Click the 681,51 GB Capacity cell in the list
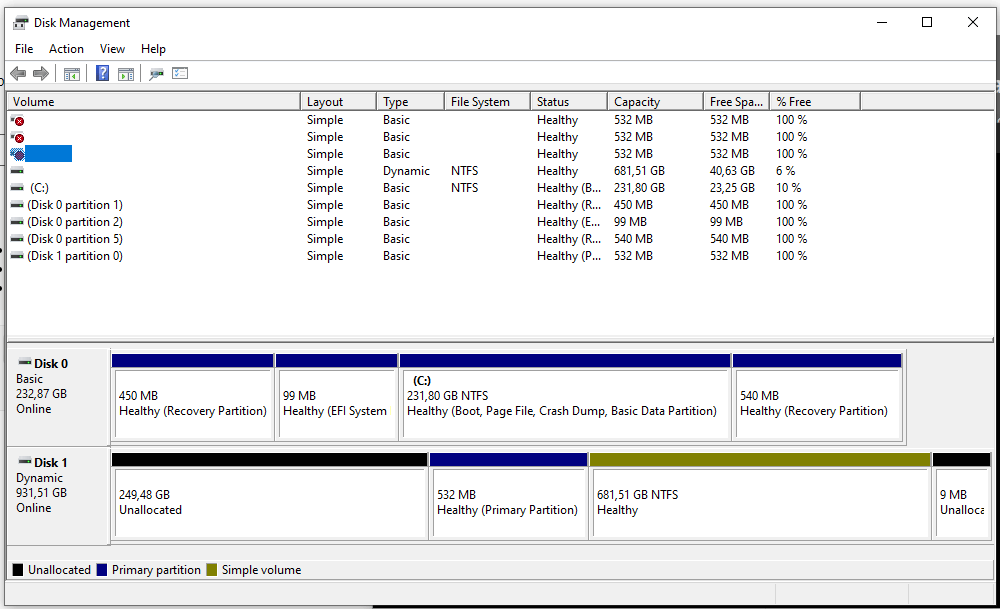Viewport: 1000px width, 609px height. point(639,171)
